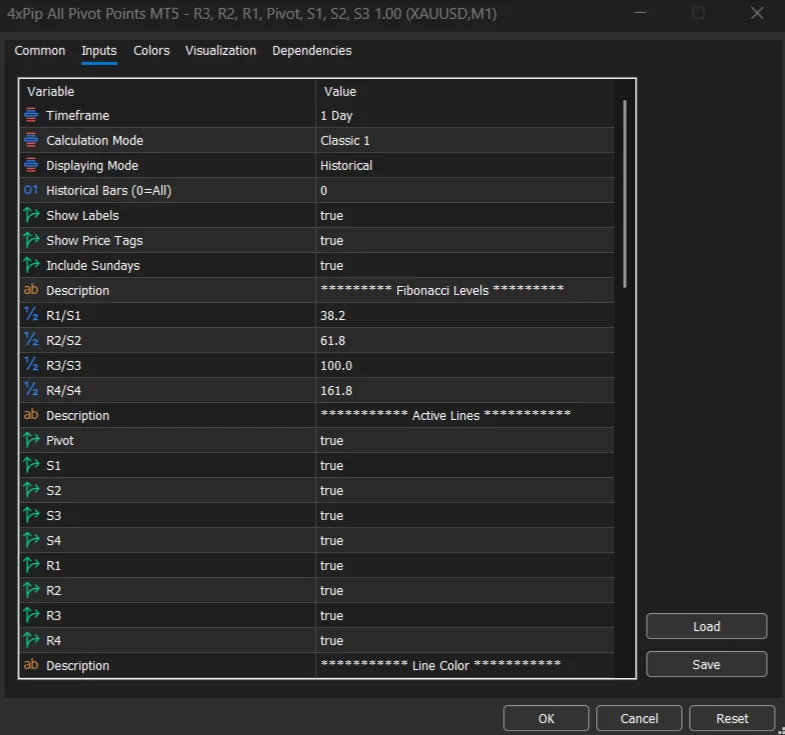Open the Dependencies tab

[312, 51]
